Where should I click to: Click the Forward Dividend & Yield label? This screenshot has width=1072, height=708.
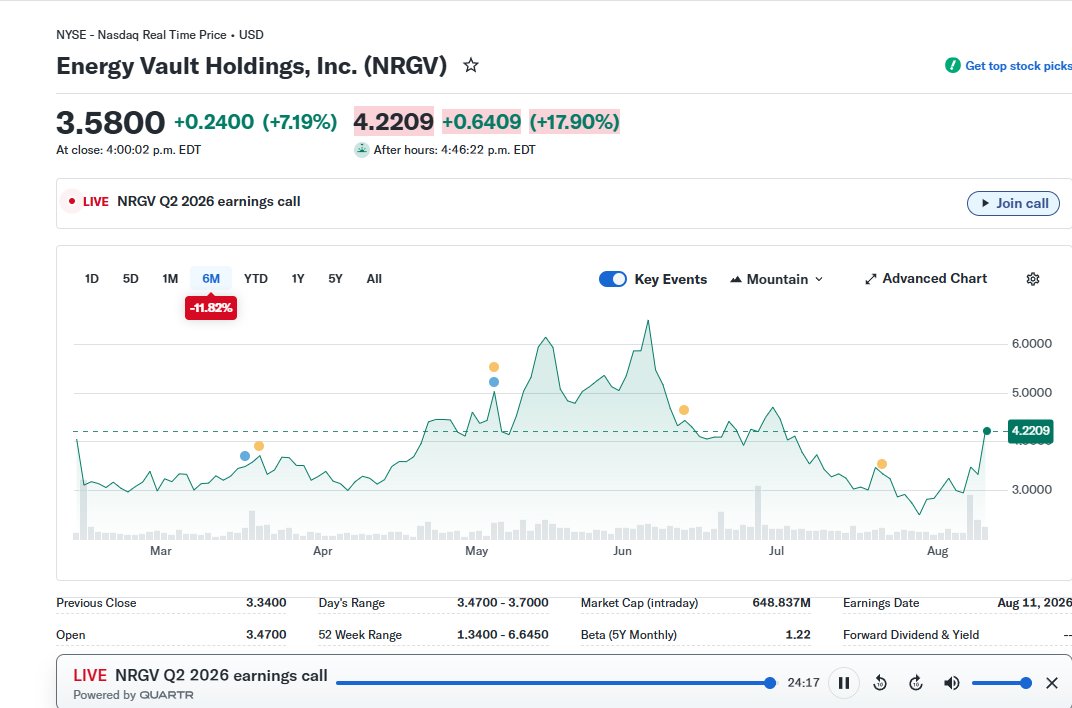pyautogui.click(x=911, y=635)
